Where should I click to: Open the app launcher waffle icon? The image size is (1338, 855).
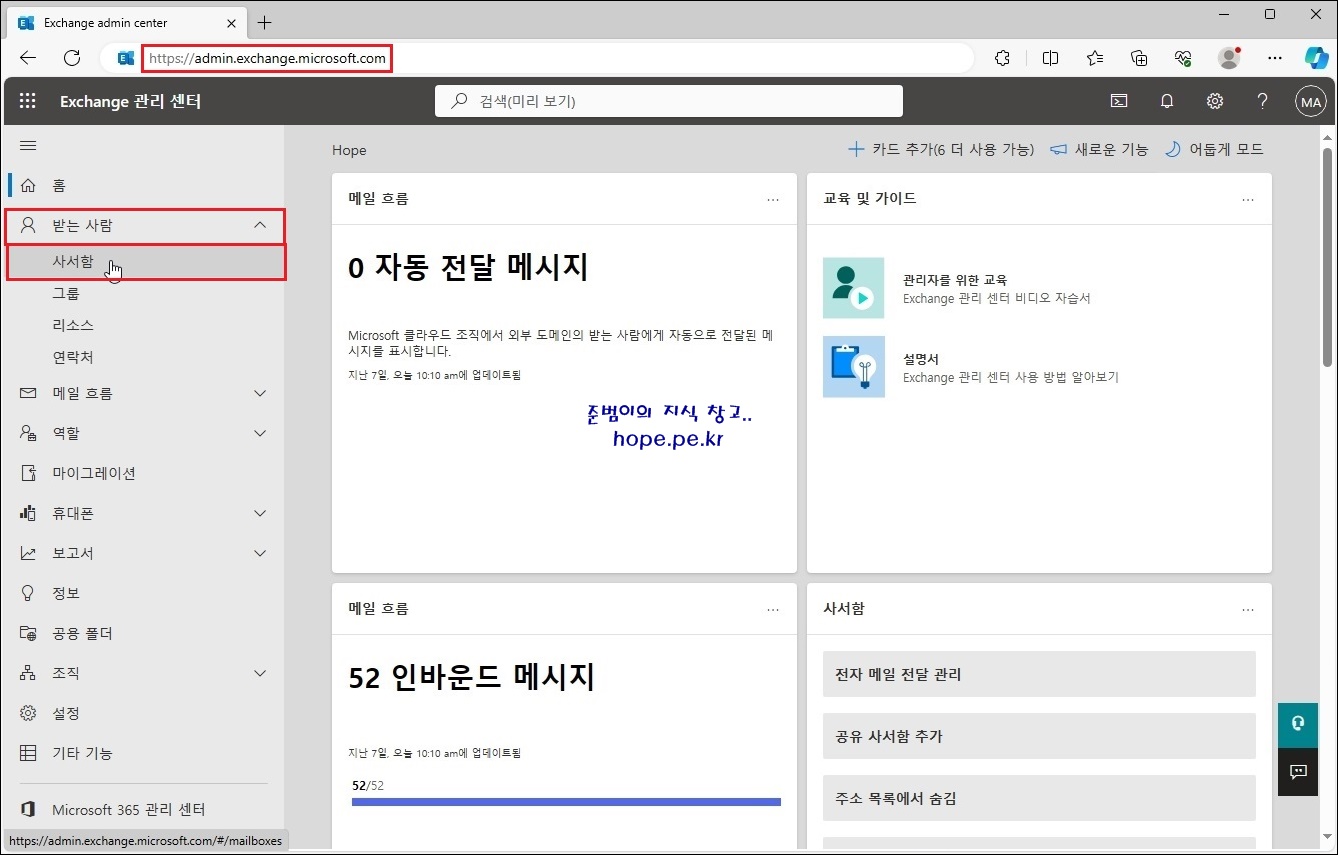point(28,101)
